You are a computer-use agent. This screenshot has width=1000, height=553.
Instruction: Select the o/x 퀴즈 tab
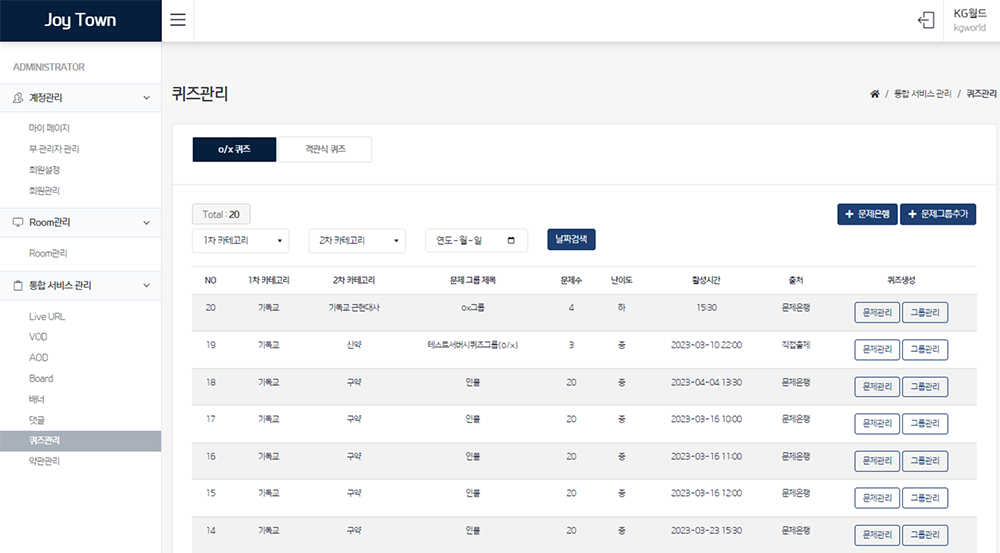234,149
